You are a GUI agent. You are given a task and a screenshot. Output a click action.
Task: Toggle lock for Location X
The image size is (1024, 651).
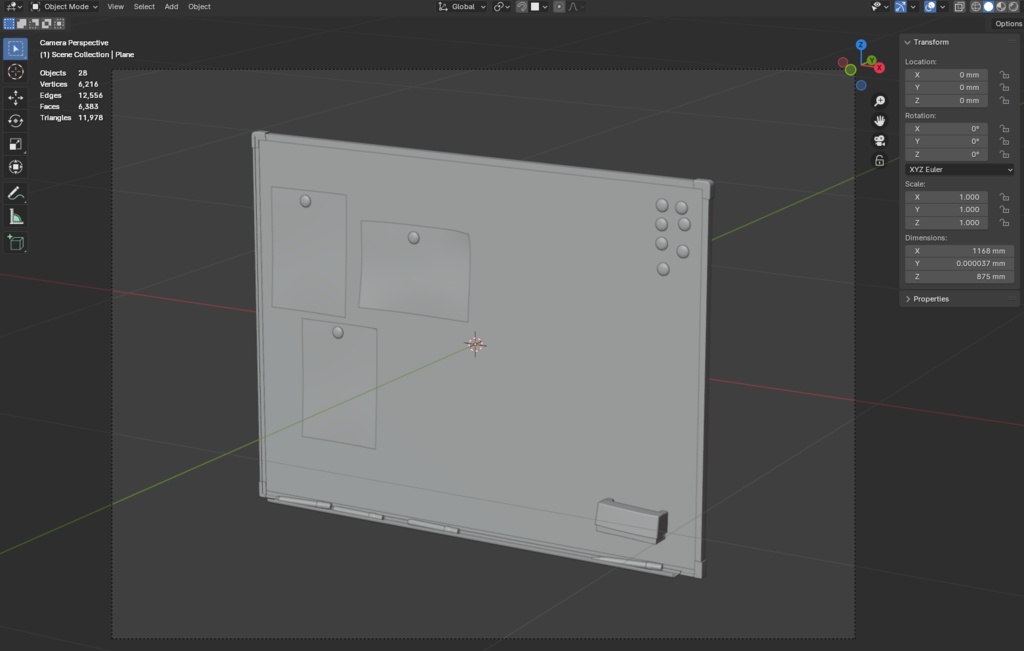(x=1004, y=75)
